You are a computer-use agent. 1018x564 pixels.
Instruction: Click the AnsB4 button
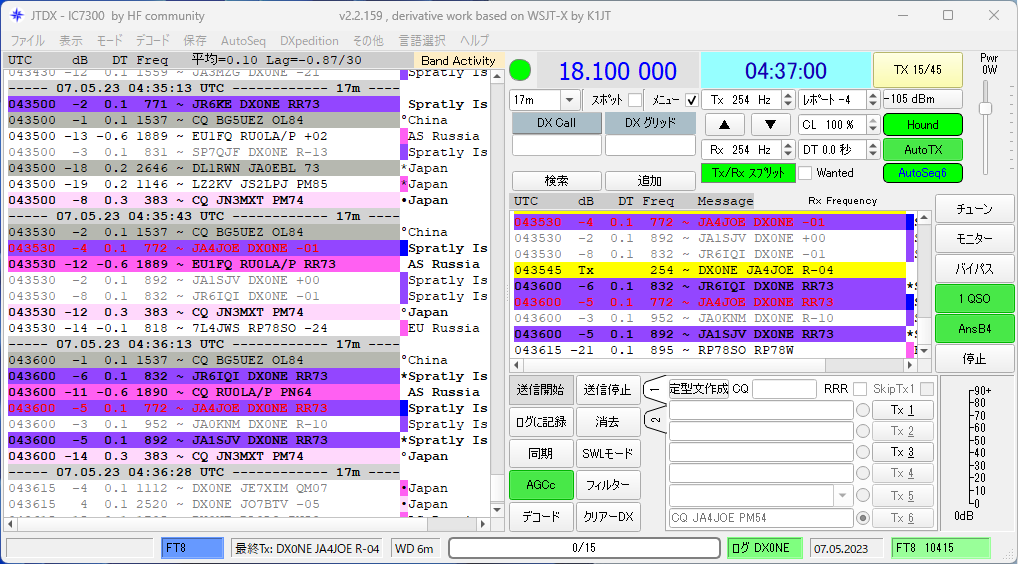(x=974, y=329)
